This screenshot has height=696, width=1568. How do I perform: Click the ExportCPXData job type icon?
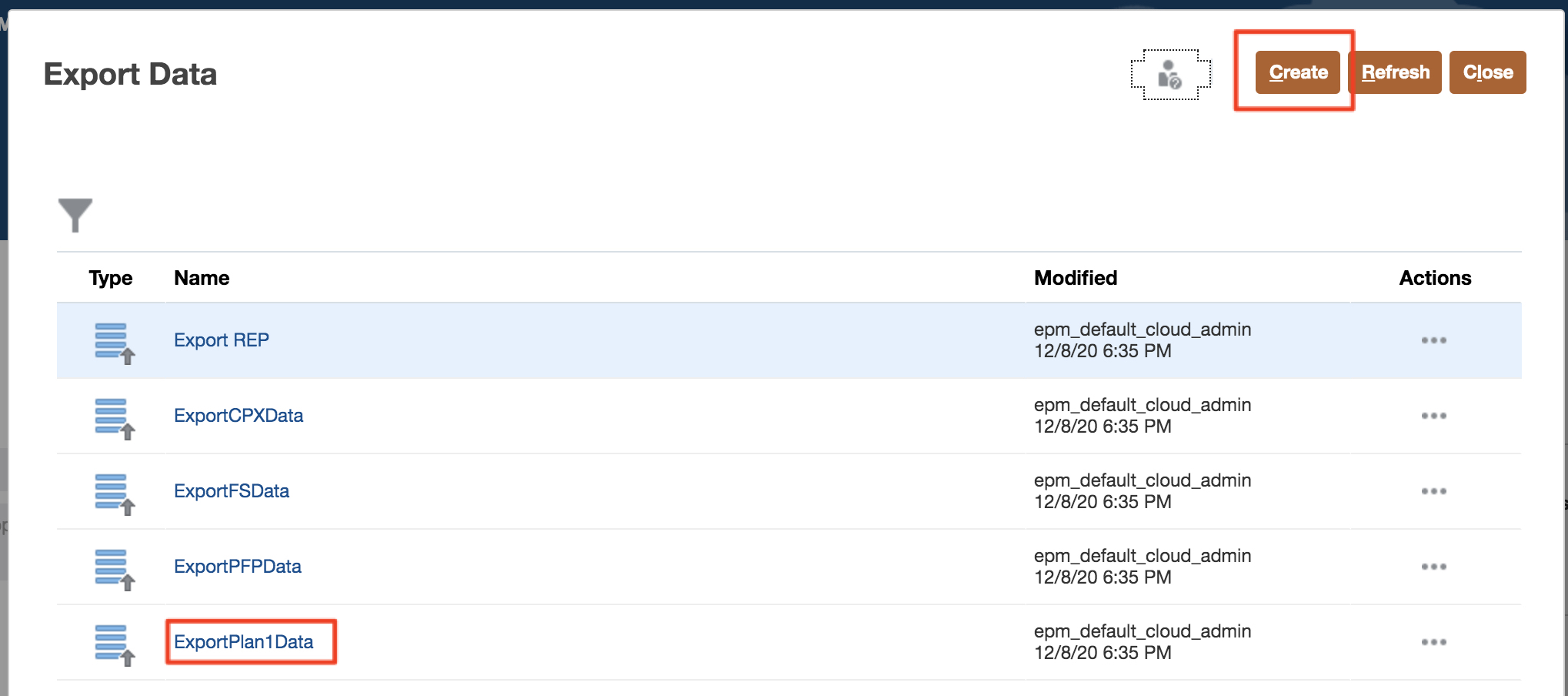114,418
